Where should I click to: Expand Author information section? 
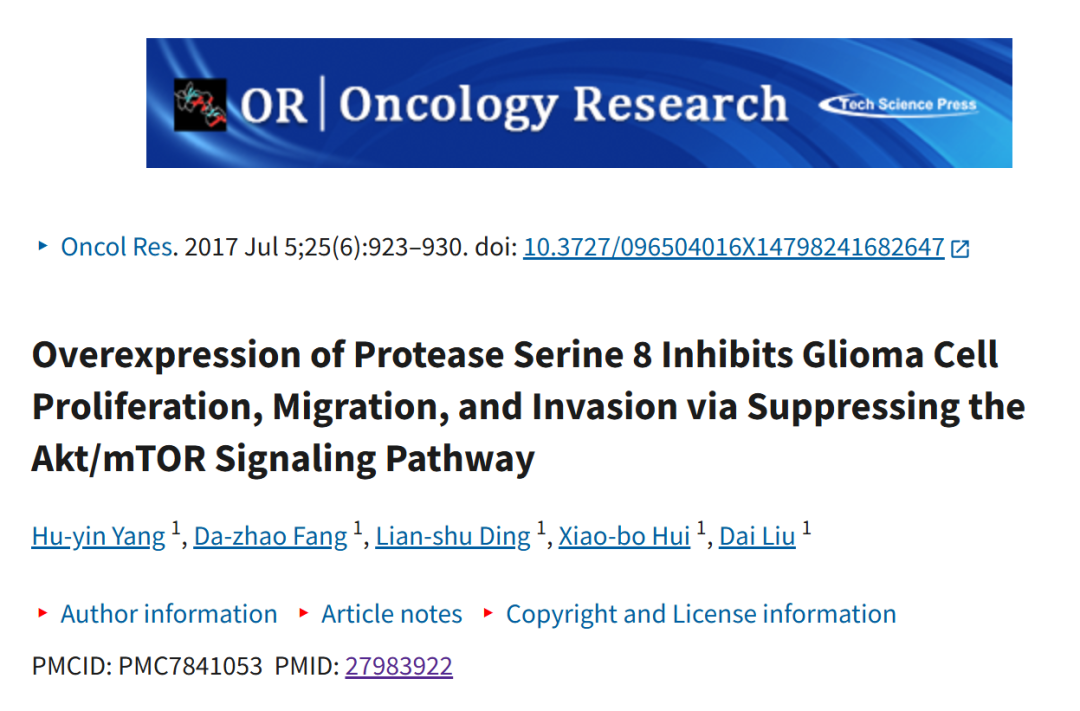[169, 614]
